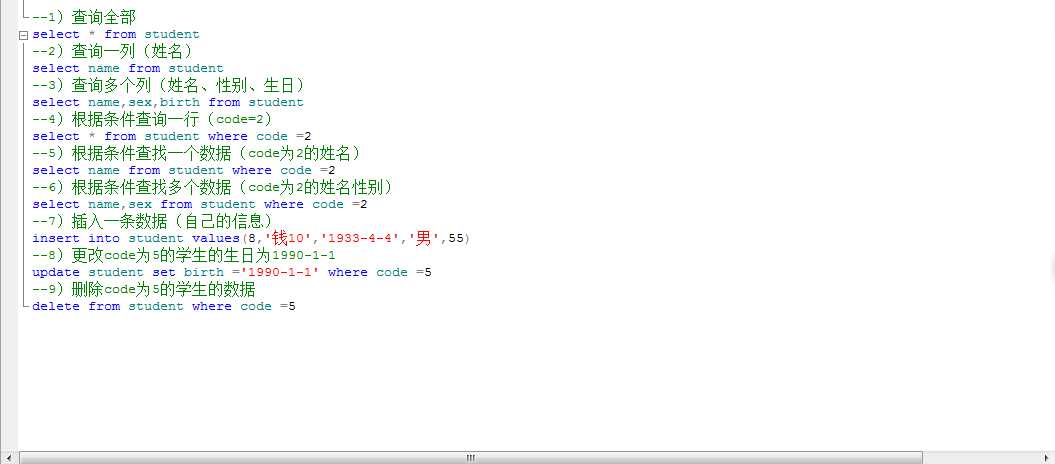Click the horizontal scrollbar thumb
Screen dimensions: 1055x464
tap(471, 458)
